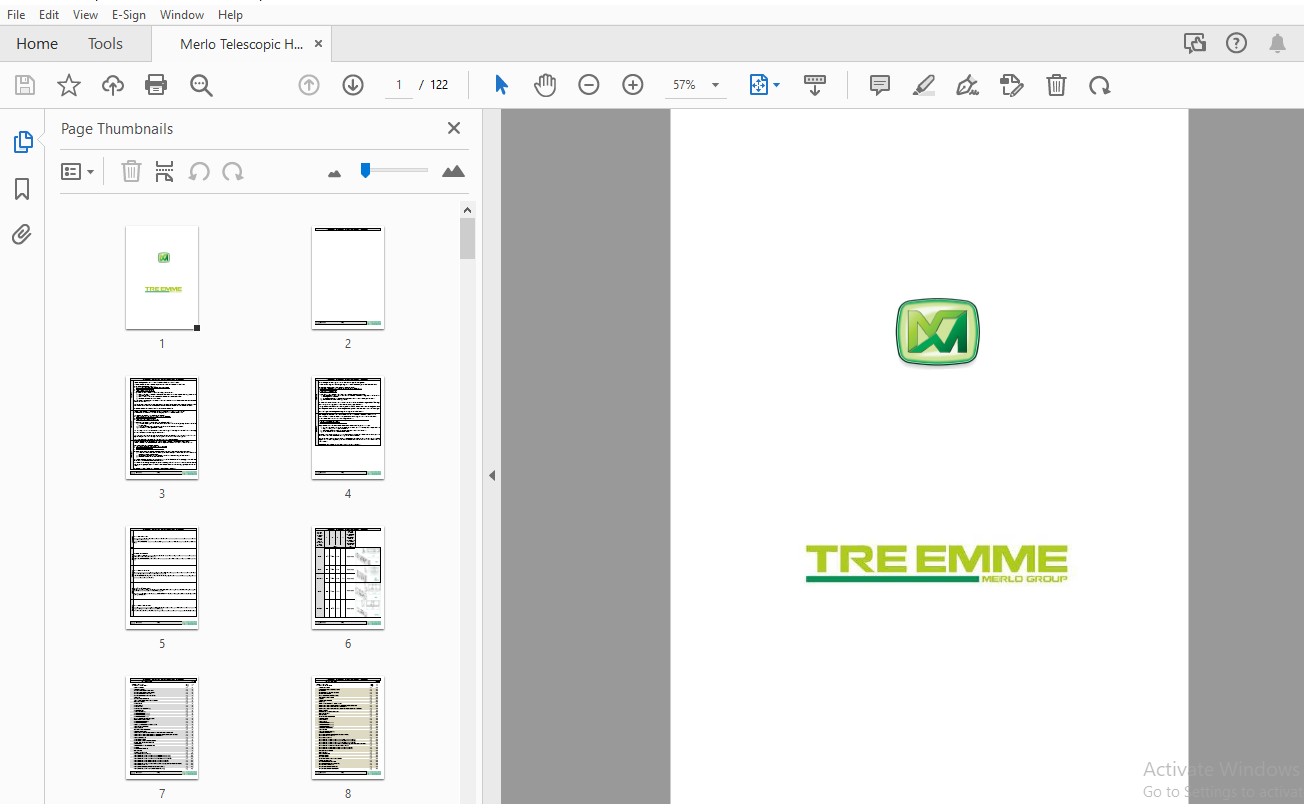Close the Merlo Telescopic document tab
This screenshot has width=1304, height=804.
pyautogui.click(x=318, y=44)
